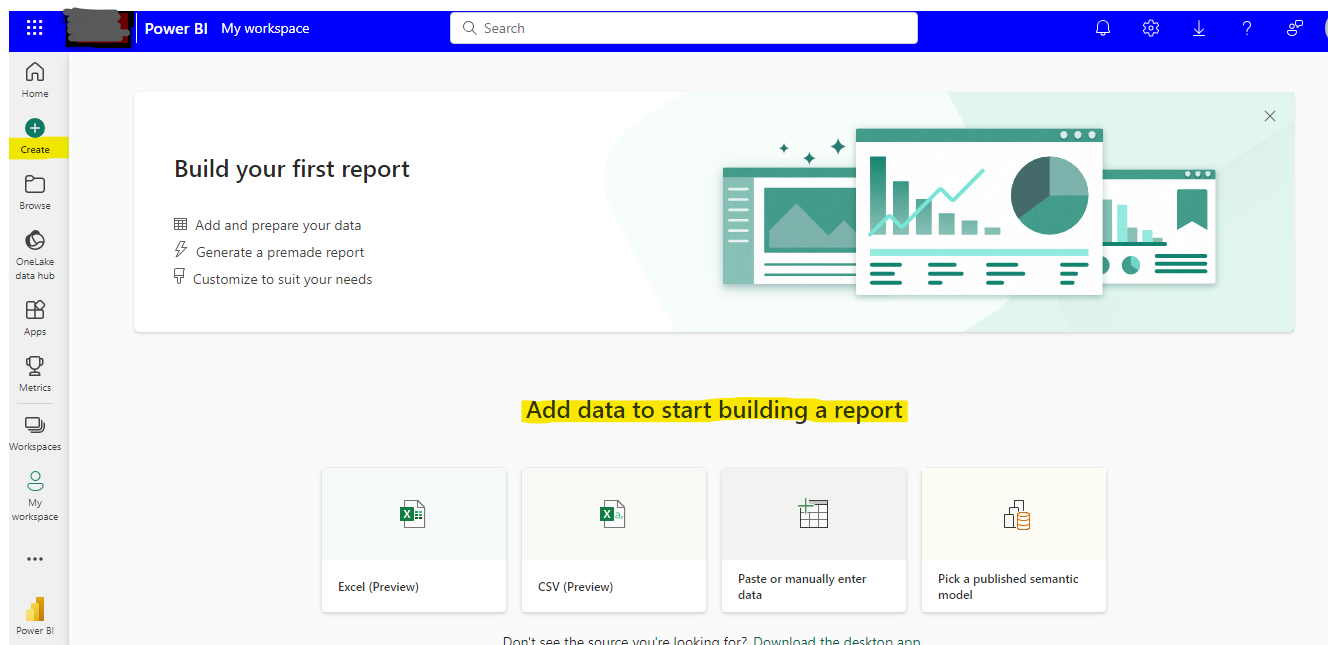Open Apps in left navigation
The width and height of the screenshot is (1328, 645).
(x=35, y=318)
